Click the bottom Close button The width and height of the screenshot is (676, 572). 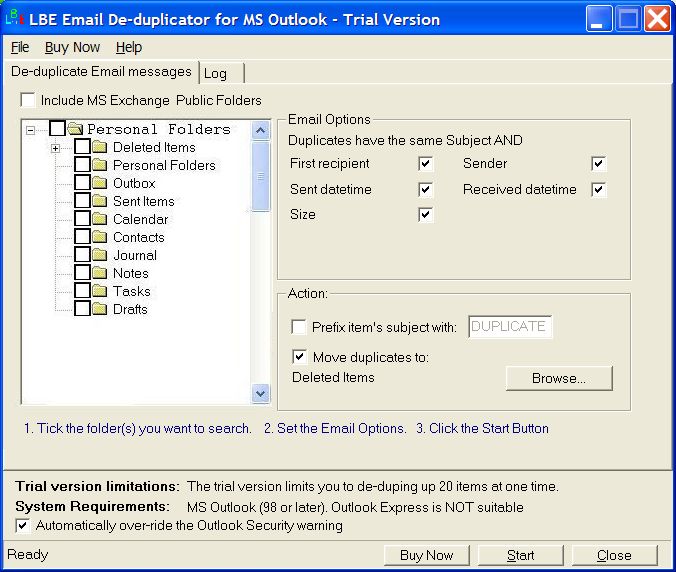tap(614, 555)
